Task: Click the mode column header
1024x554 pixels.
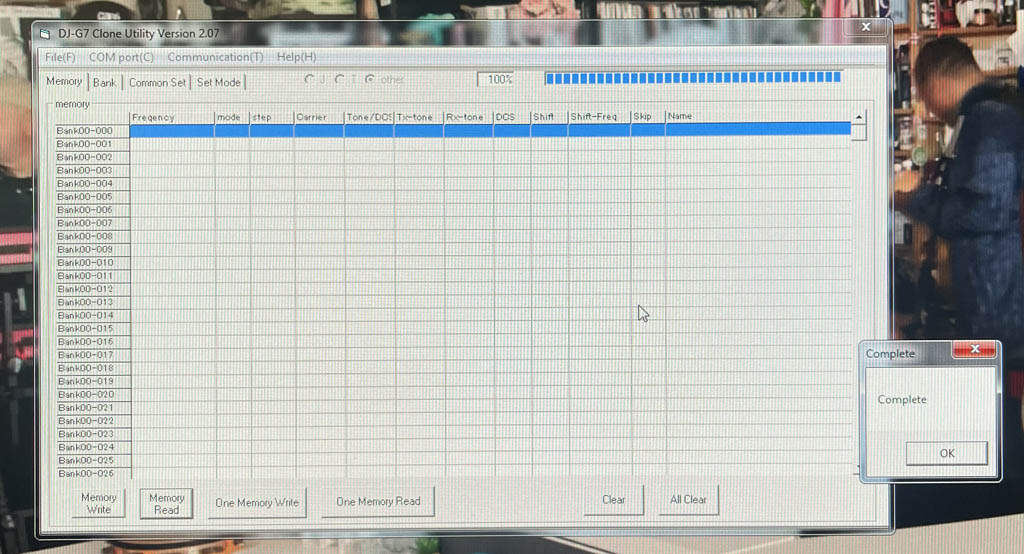Action: coord(232,117)
